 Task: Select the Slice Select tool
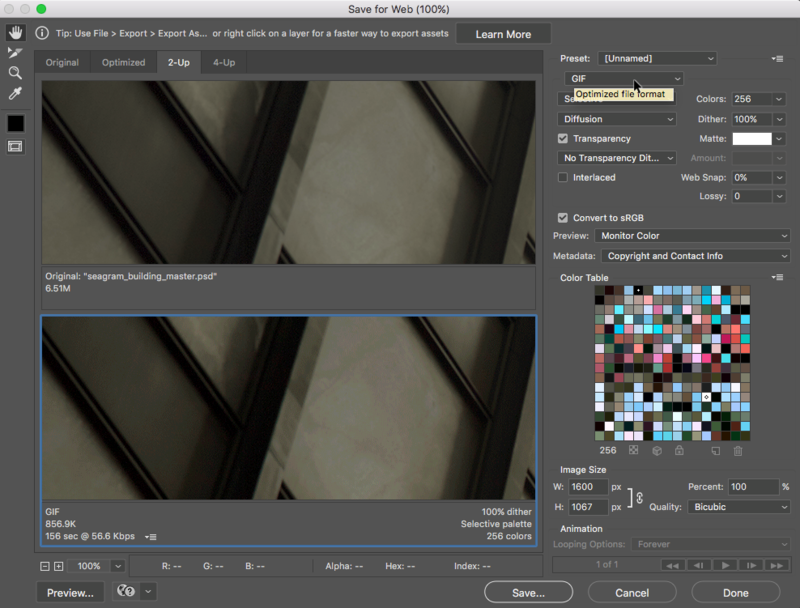(x=15, y=53)
